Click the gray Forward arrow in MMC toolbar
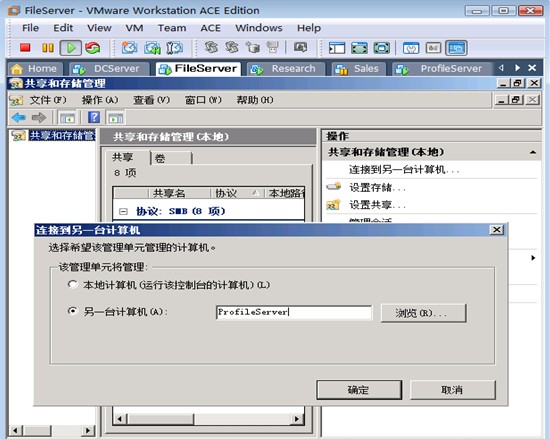 click(39, 117)
